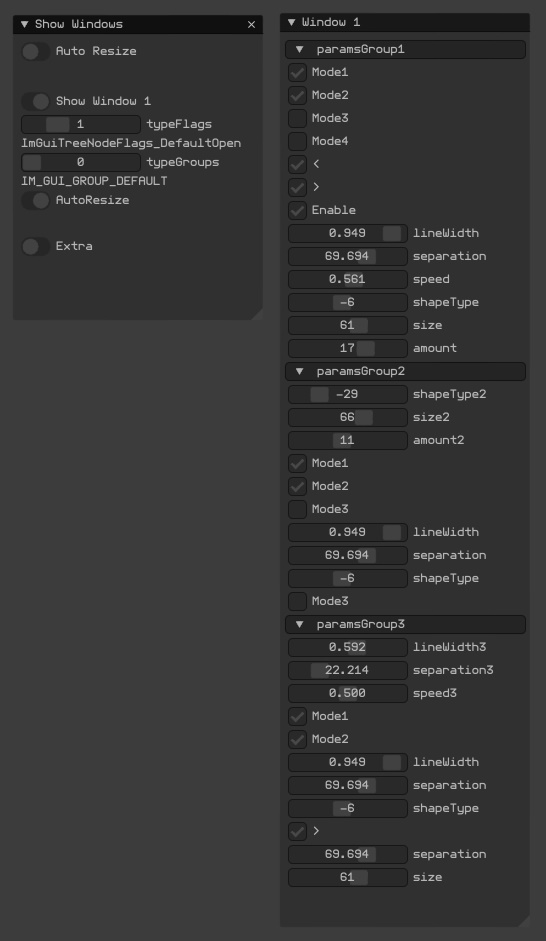546x941 pixels.
Task: Click the Show Windows resize grip corner
Action: 257,314
